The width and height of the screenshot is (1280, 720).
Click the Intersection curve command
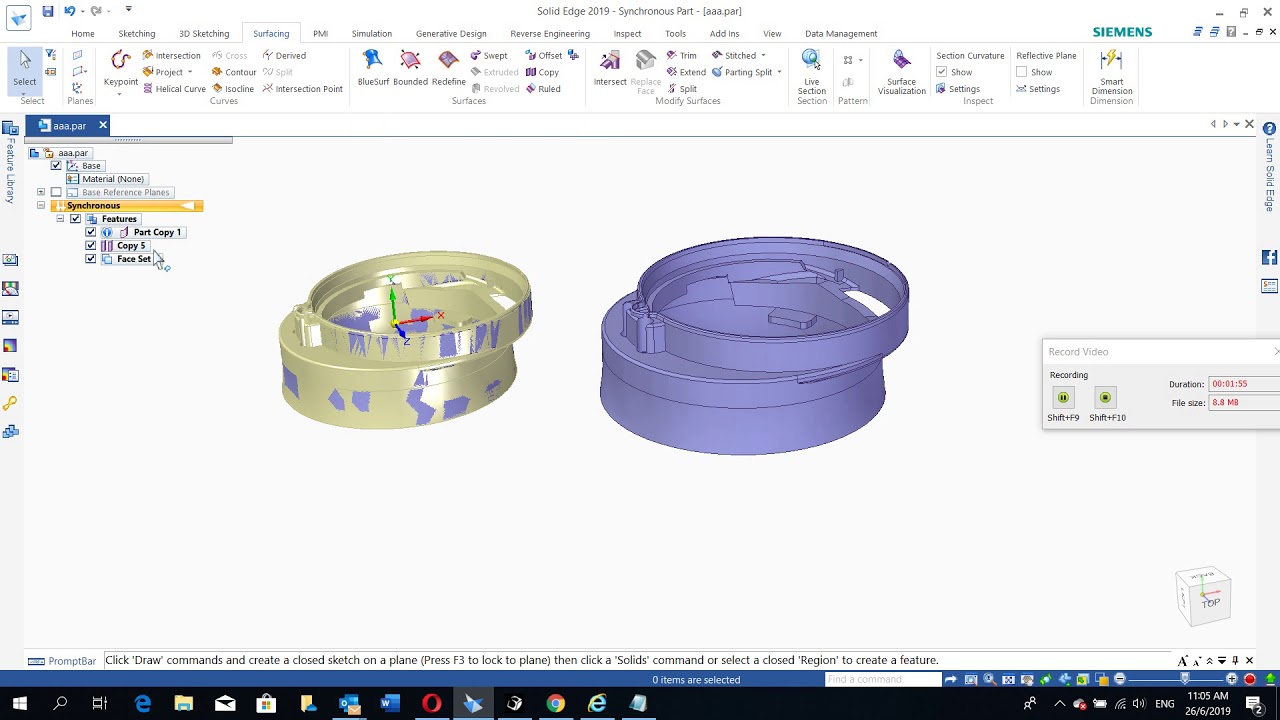171,56
